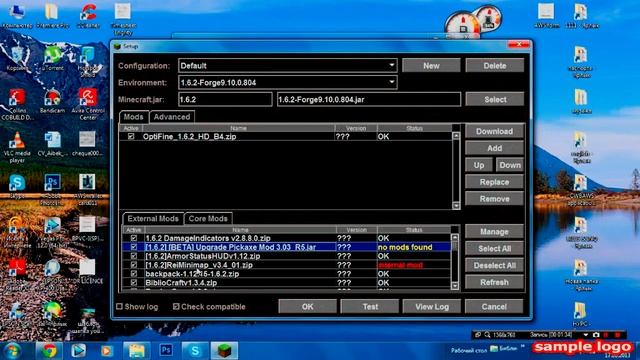
Task: Click the Add mod button
Action: click(494, 149)
